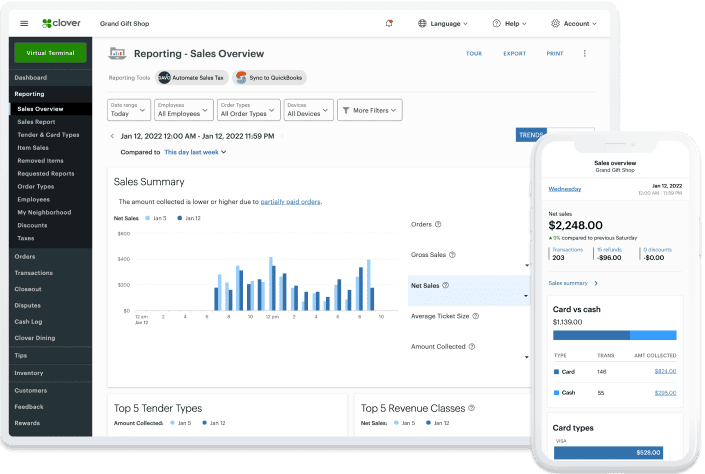Click the Virtual Terminal button

pyautogui.click(x=50, y=53)
